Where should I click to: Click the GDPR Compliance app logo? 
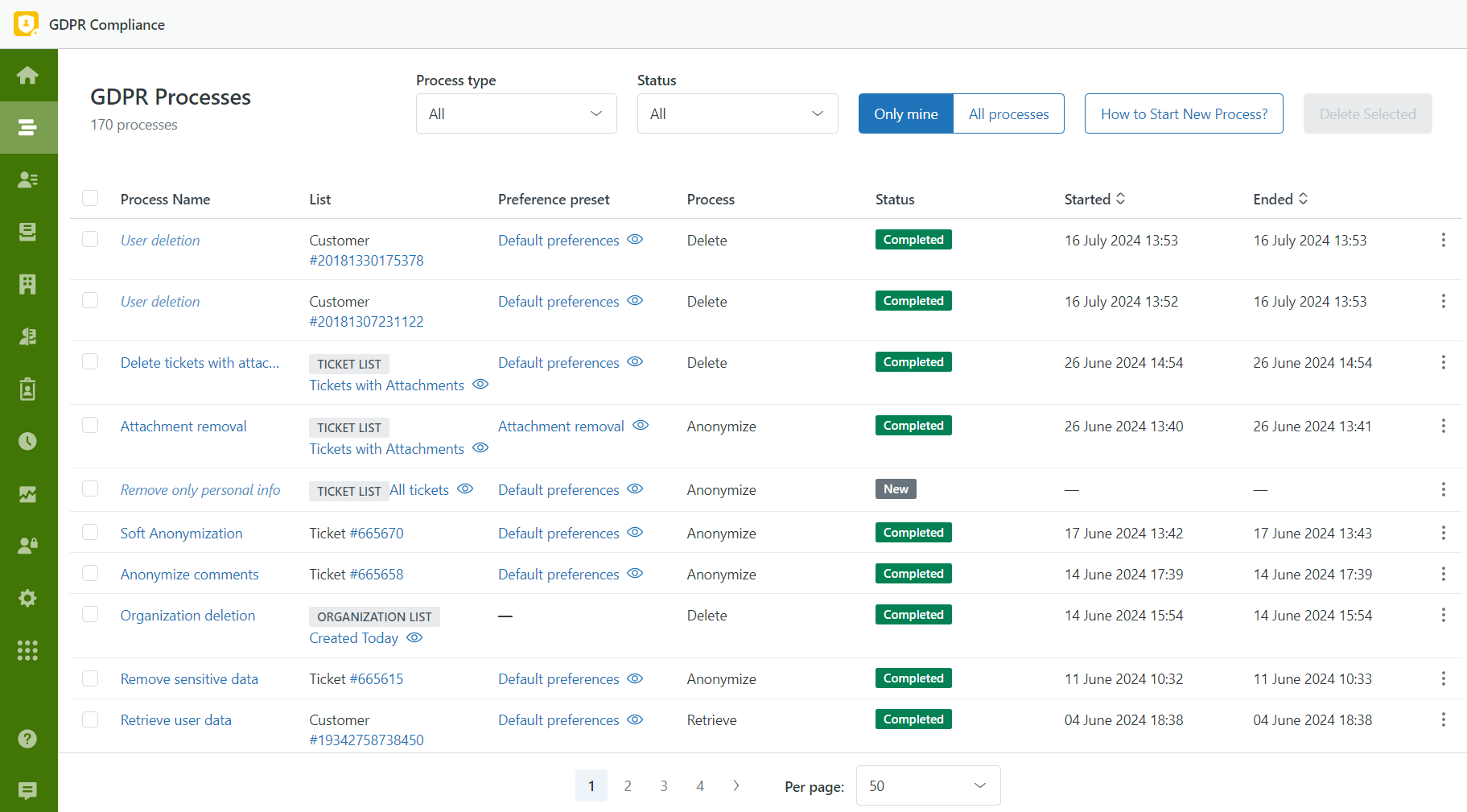(x=26, y=24)
